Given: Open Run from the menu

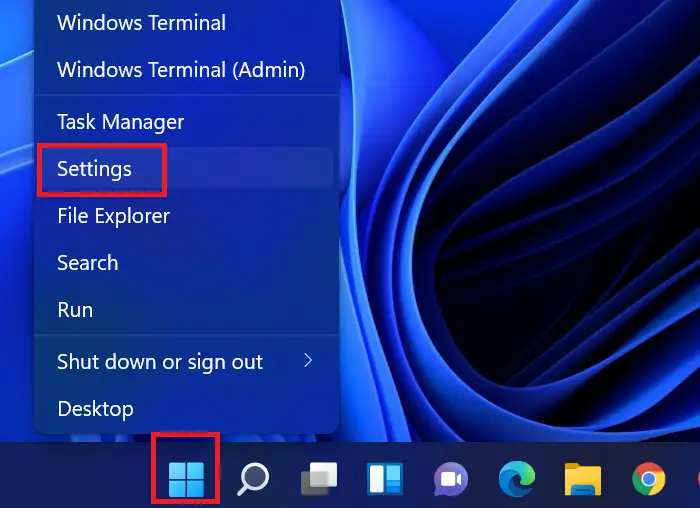Looking at the screenshot, I should pyautogui.click(x=187, y=310).
